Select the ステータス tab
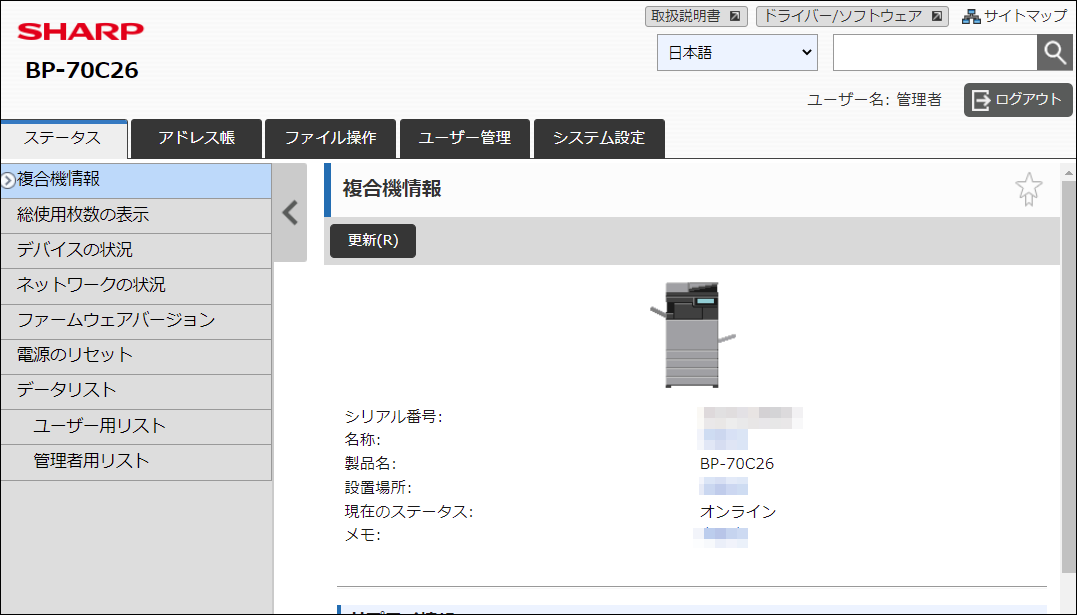Image resolution: width=1077 pixels, height=615 pixels. [x=63, y=138]
